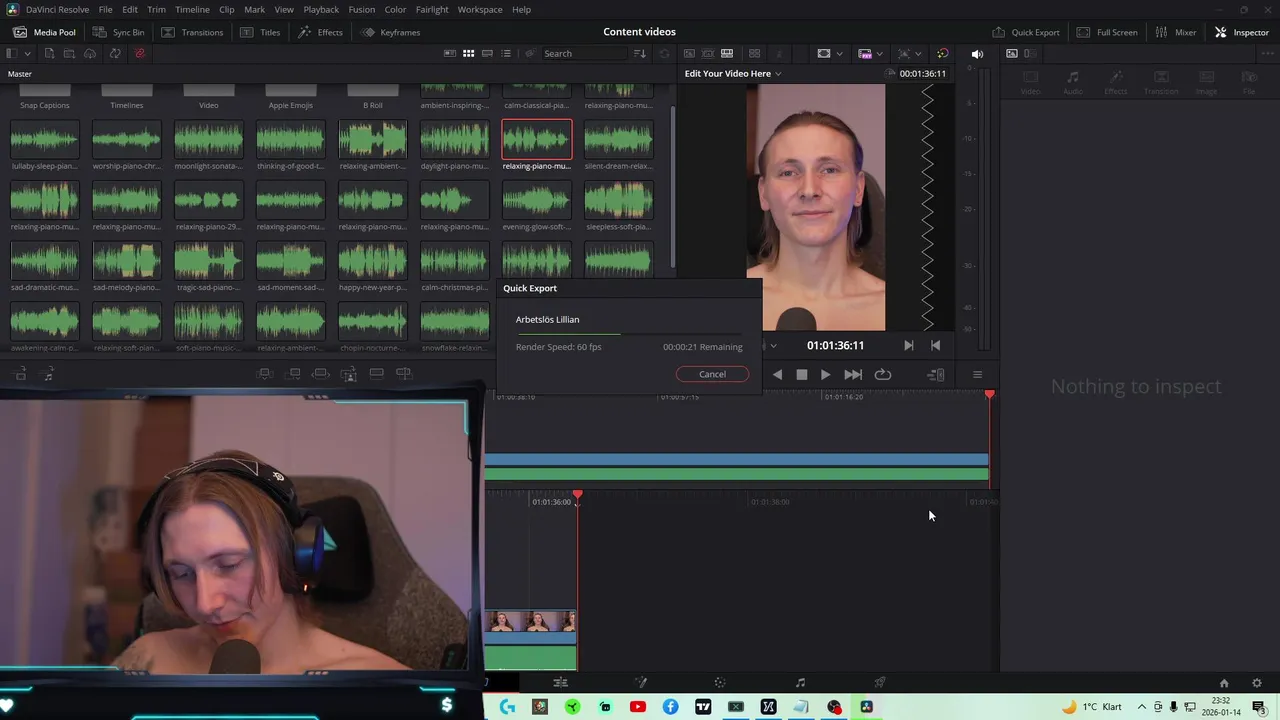Toggle the Inspector panel
The width and height of the screenshot is (1280, 720).
coord(1242,32)
